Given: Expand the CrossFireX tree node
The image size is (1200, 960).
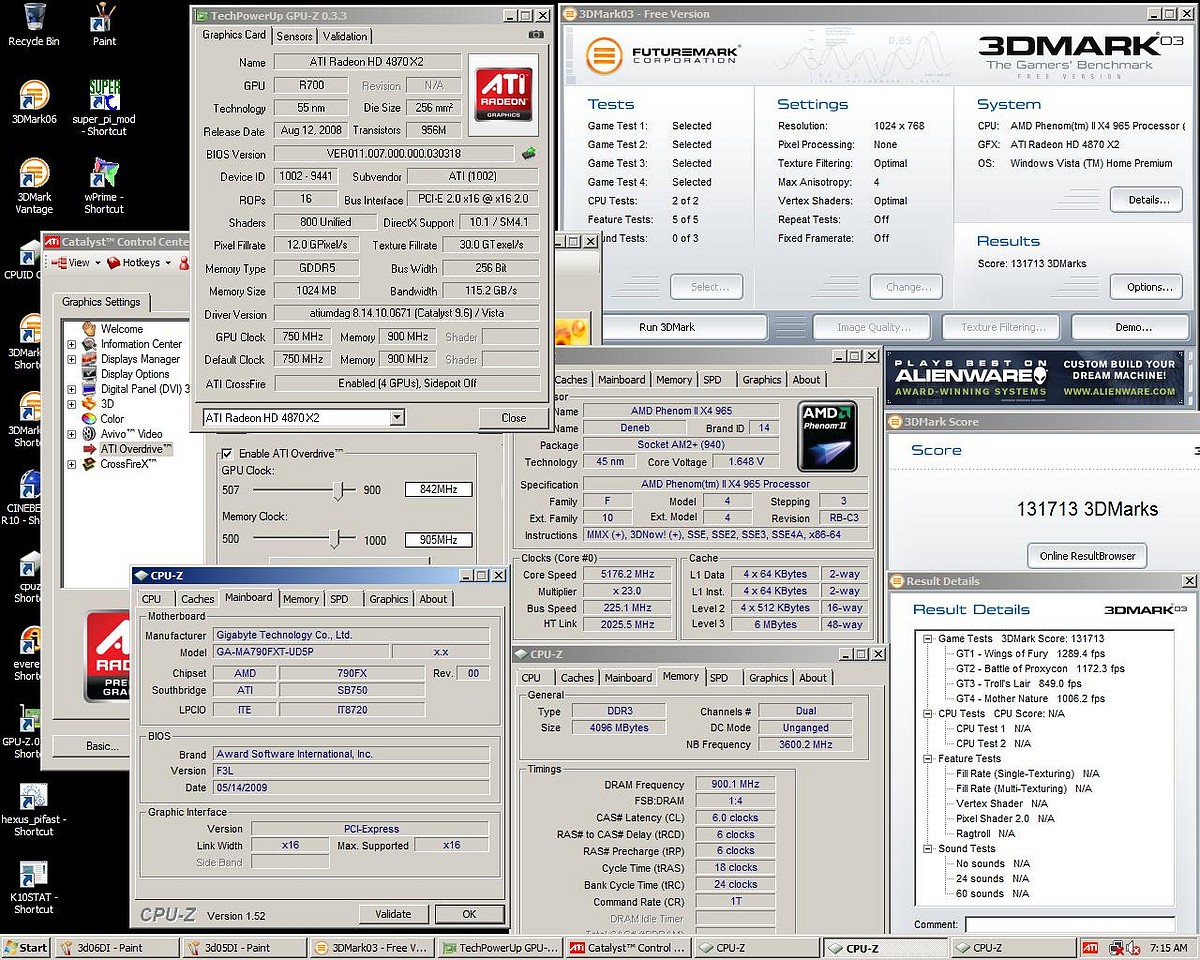Looking at the screenshot, I should [x=72, y=464].
